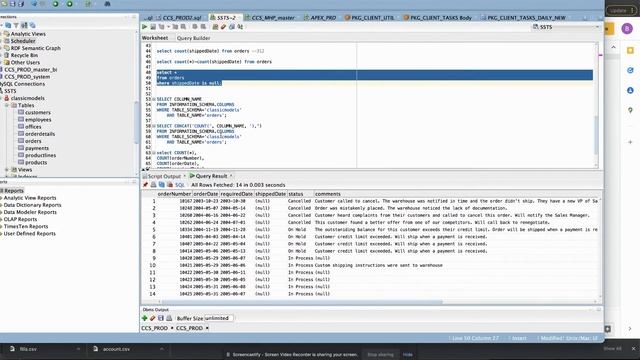
Task: Select the Scheduler node in the tree
Action: tap(22, 41)
